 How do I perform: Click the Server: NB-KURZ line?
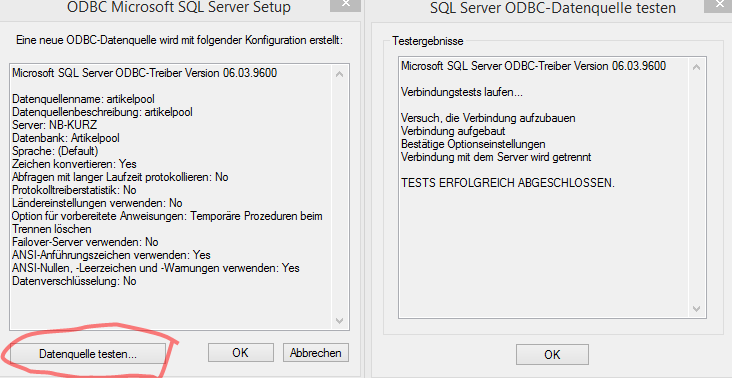pos(55,125)
